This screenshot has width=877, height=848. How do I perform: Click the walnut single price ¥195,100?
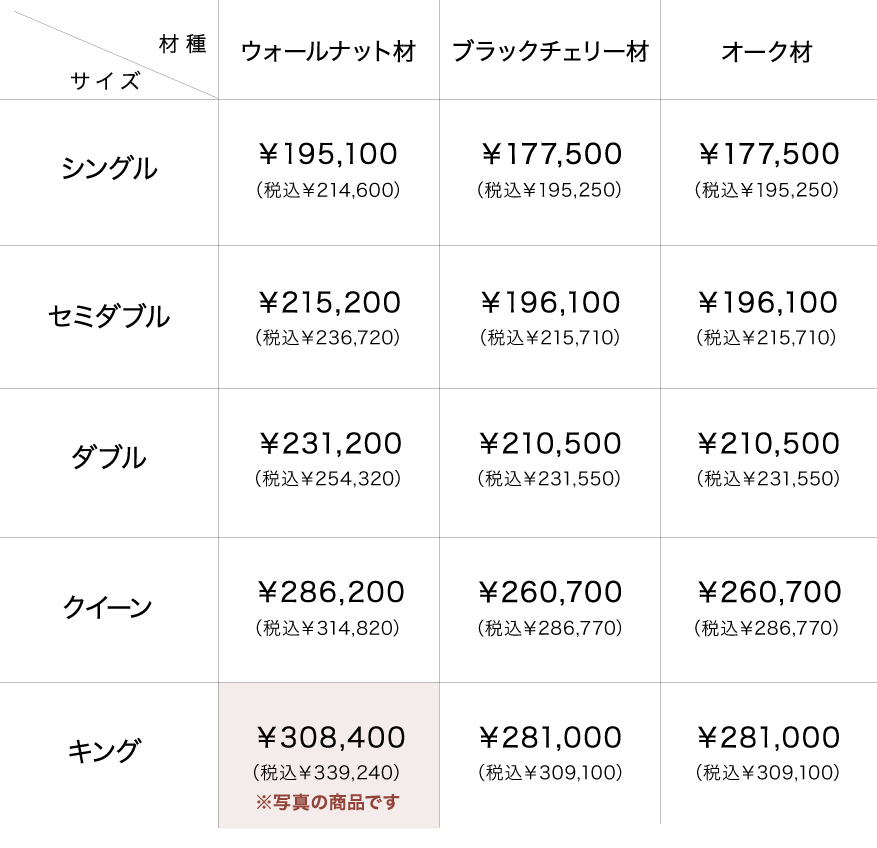(x=328, y=154)
